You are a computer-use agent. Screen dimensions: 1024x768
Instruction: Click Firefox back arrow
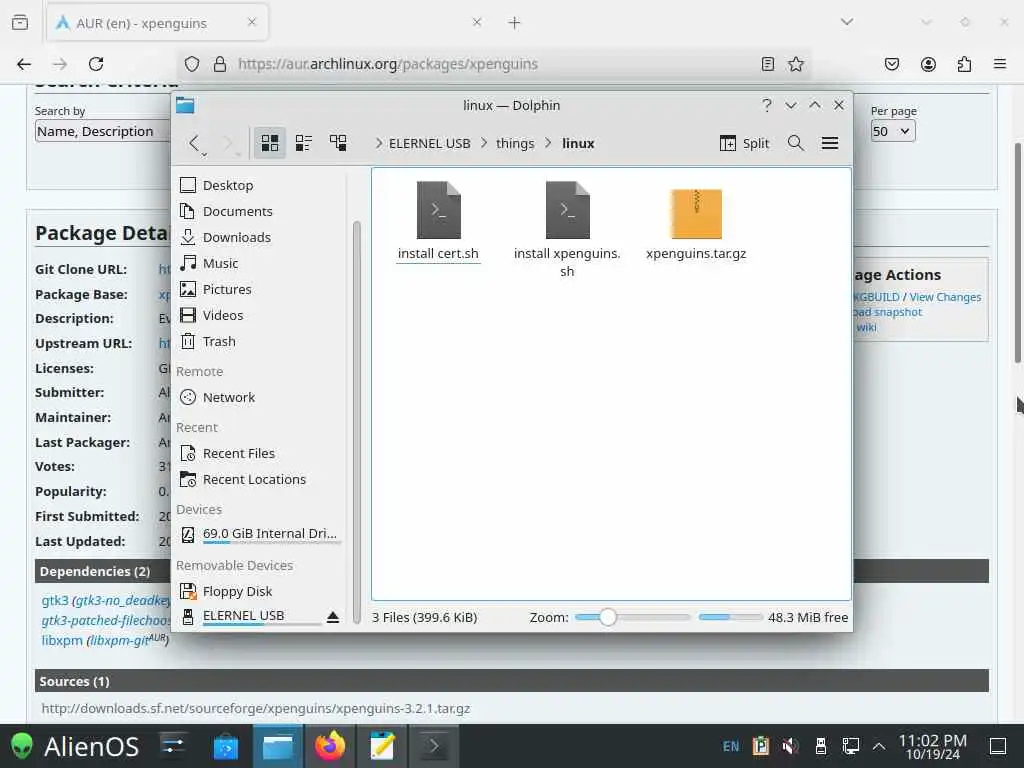click(x=24, y=64)
